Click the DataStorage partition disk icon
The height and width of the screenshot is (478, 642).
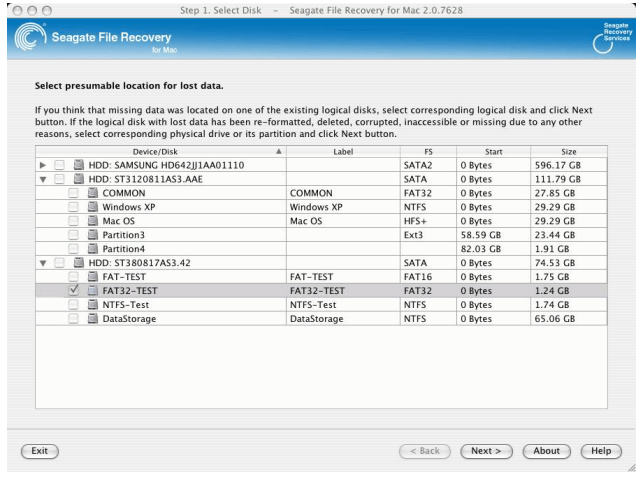click(93, 318)
